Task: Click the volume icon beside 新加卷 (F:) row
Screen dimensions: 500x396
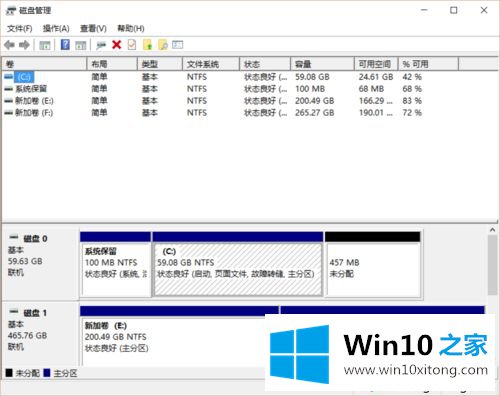Action: click(9, 113)
